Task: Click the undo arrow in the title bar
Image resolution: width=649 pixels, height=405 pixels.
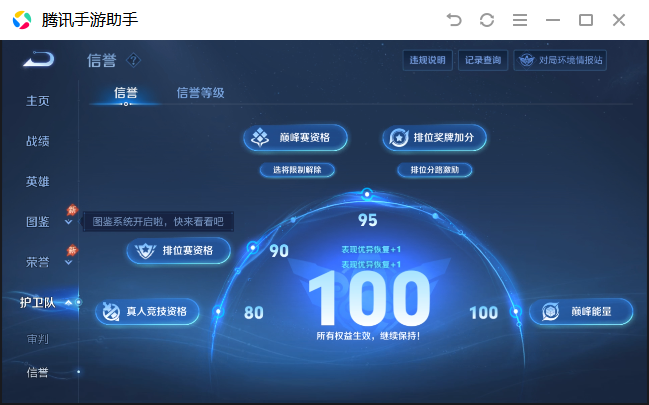Action: click(454, 20)
